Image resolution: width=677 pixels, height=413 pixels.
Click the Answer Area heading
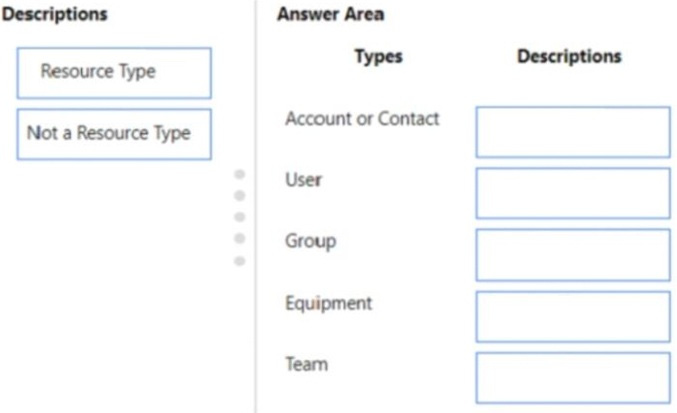330,14
